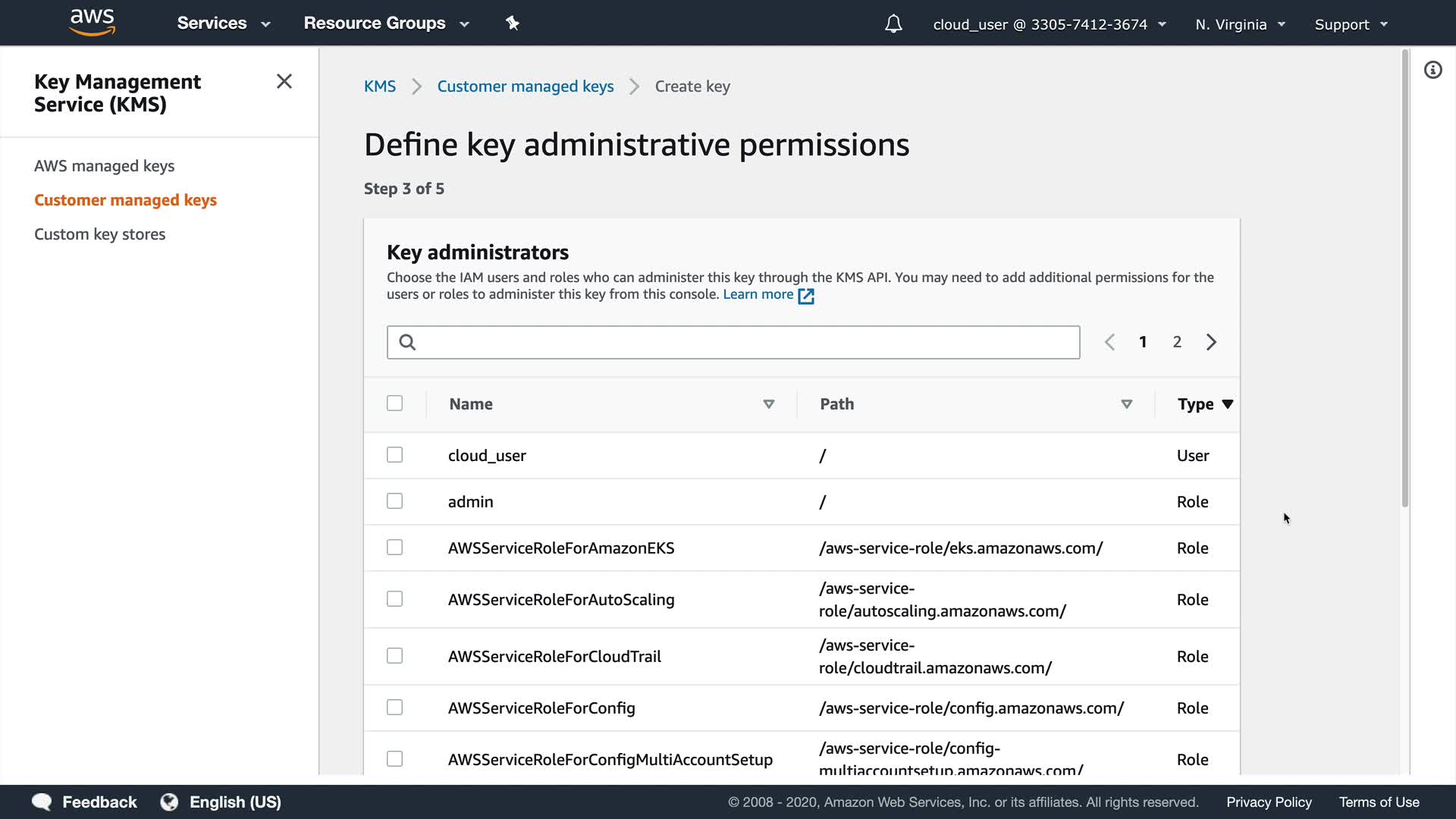Sort by the Type column arrow

pyautogui.click(x=1227, y=404)
